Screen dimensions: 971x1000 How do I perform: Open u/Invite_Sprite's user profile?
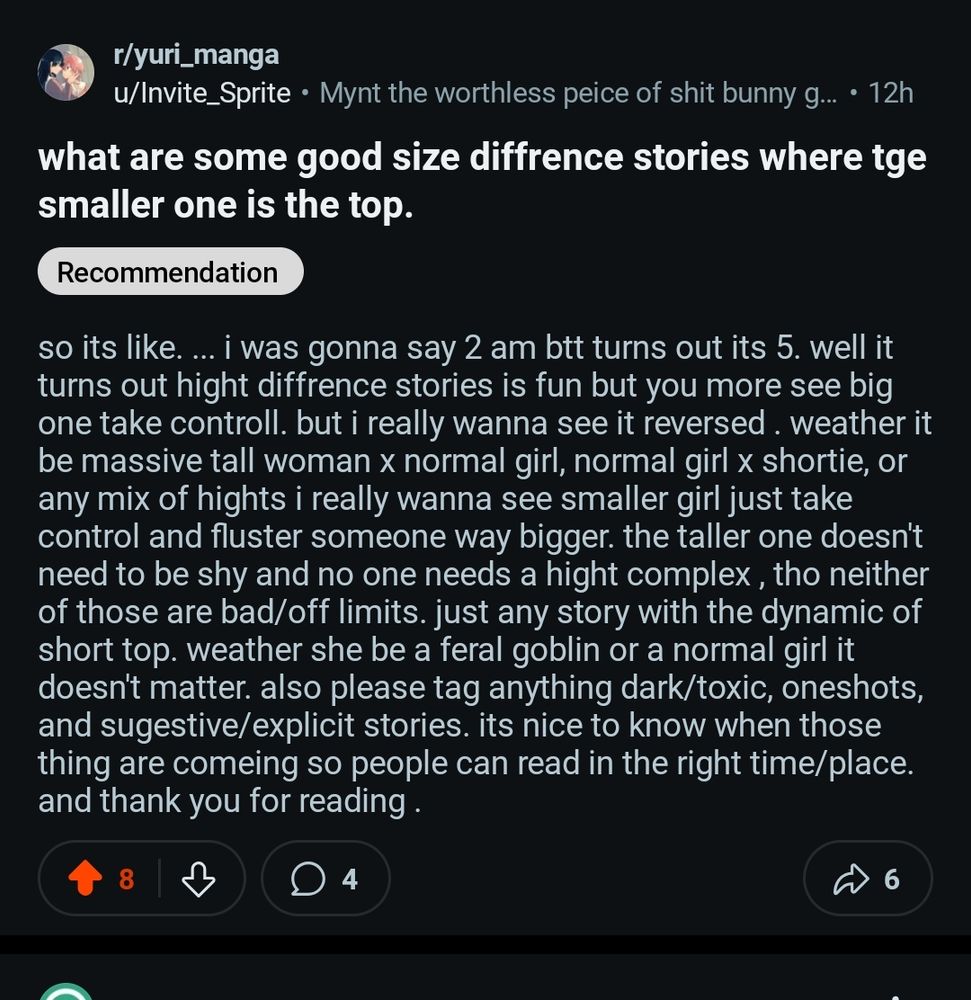[x=202, y=93]
